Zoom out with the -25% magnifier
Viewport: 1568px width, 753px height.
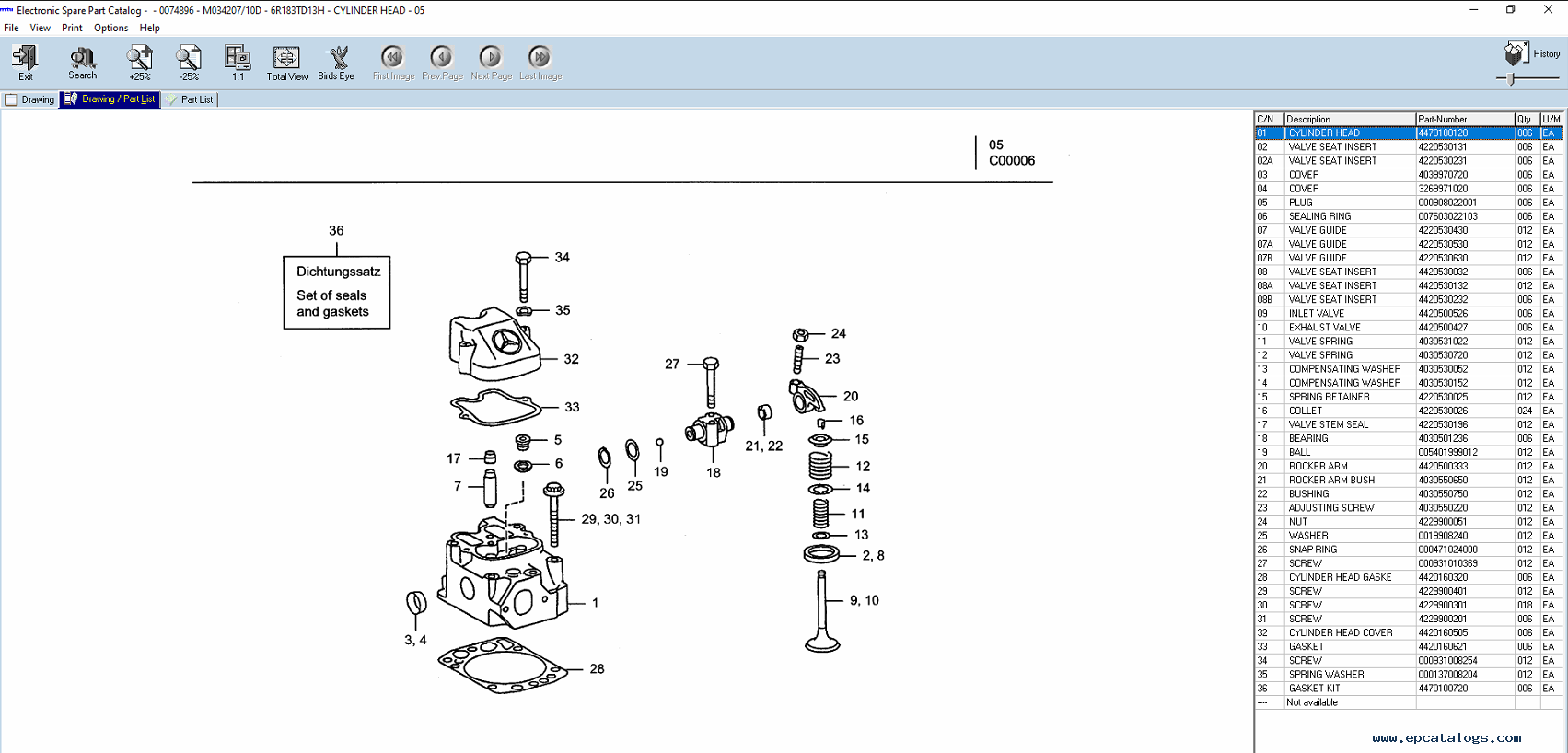(x=189, y=61)
